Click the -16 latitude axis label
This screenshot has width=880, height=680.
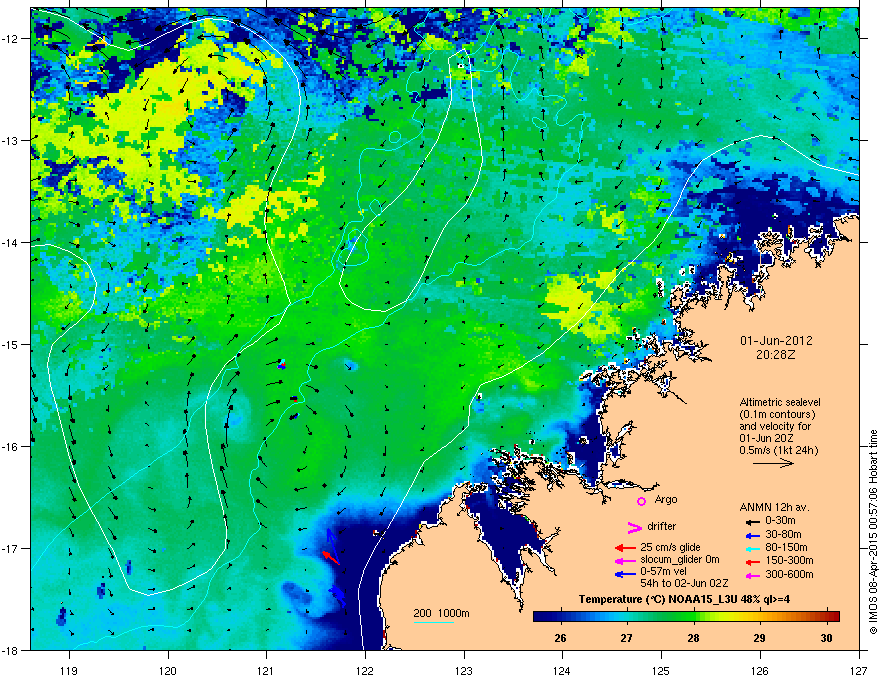click(x=11, y=447)
